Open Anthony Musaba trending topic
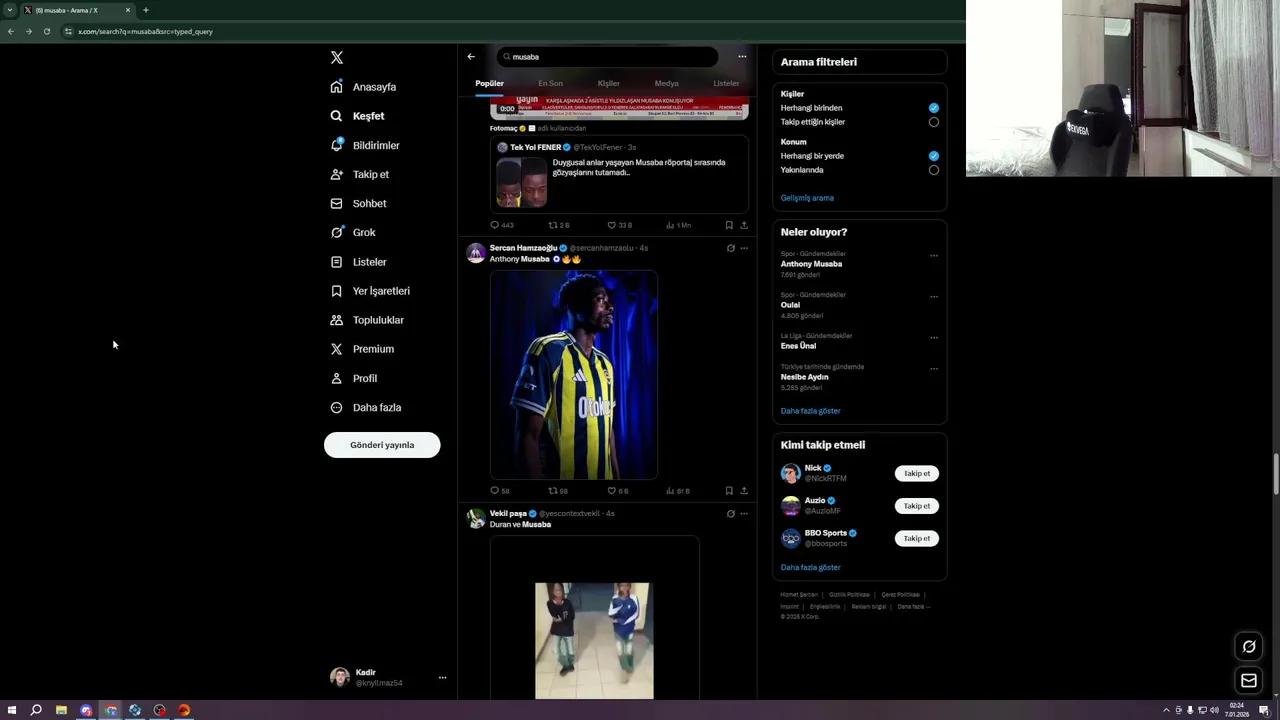The image size is (1280, 720). (811, 264)
